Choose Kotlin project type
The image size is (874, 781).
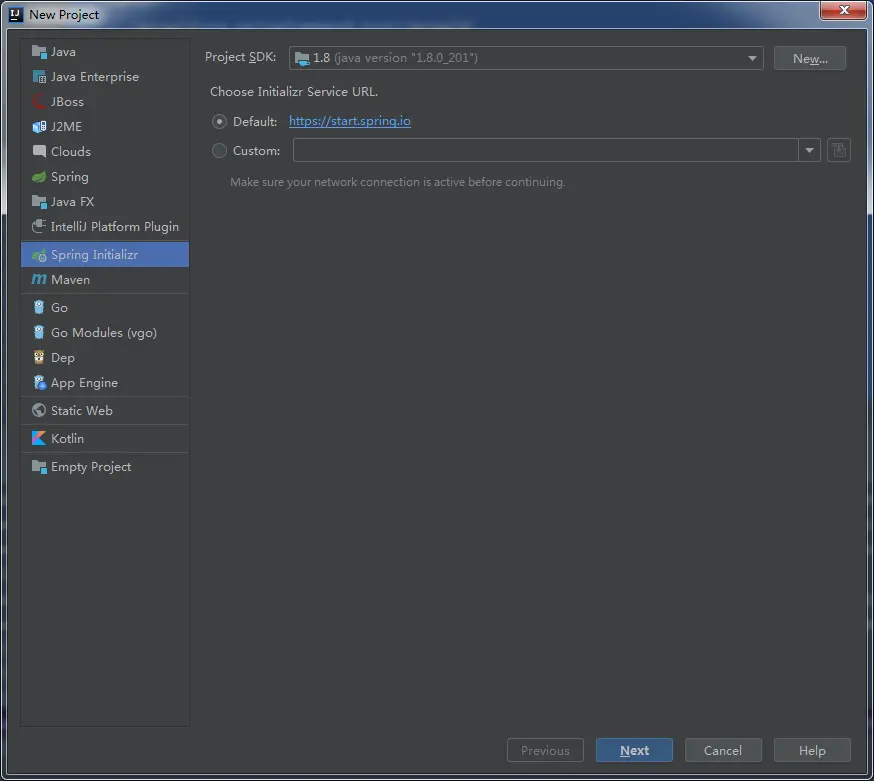click(105, 438)
